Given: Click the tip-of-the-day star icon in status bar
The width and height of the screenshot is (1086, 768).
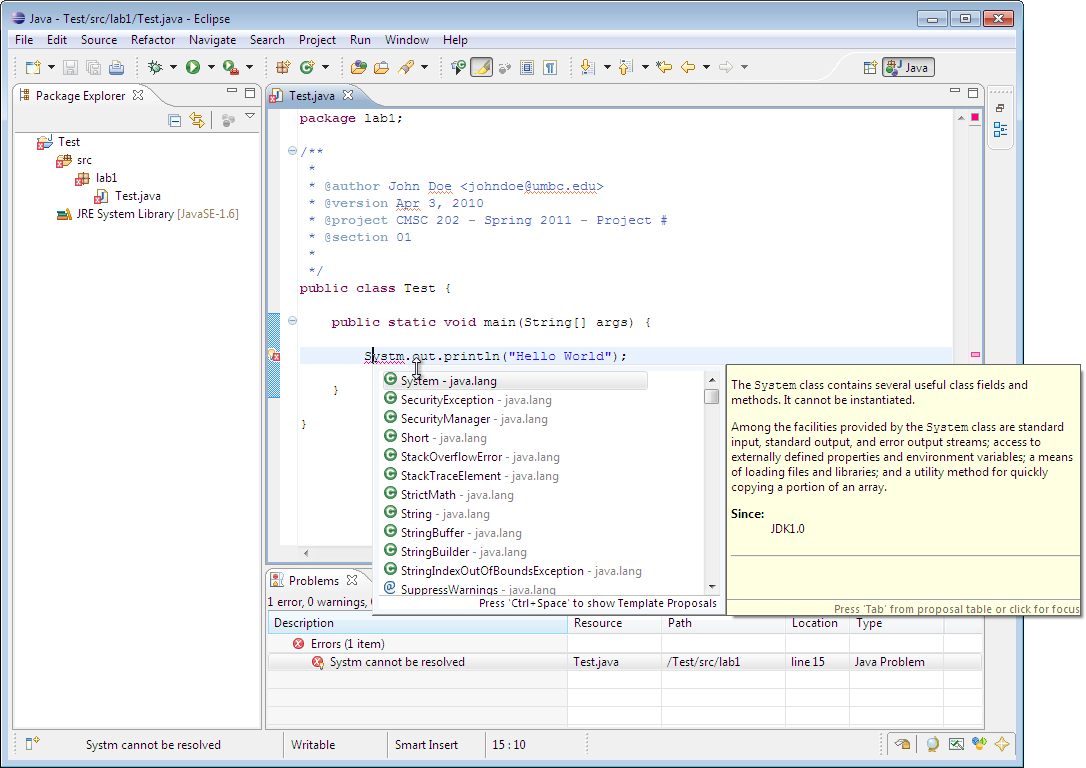Looking at the screenshot, I should [x=1002, y=744].
